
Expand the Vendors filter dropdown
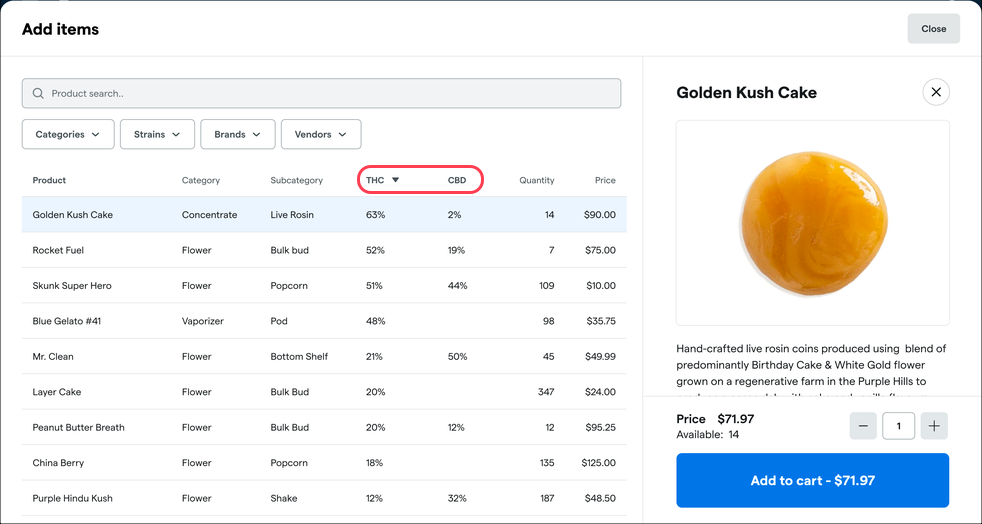321,134
